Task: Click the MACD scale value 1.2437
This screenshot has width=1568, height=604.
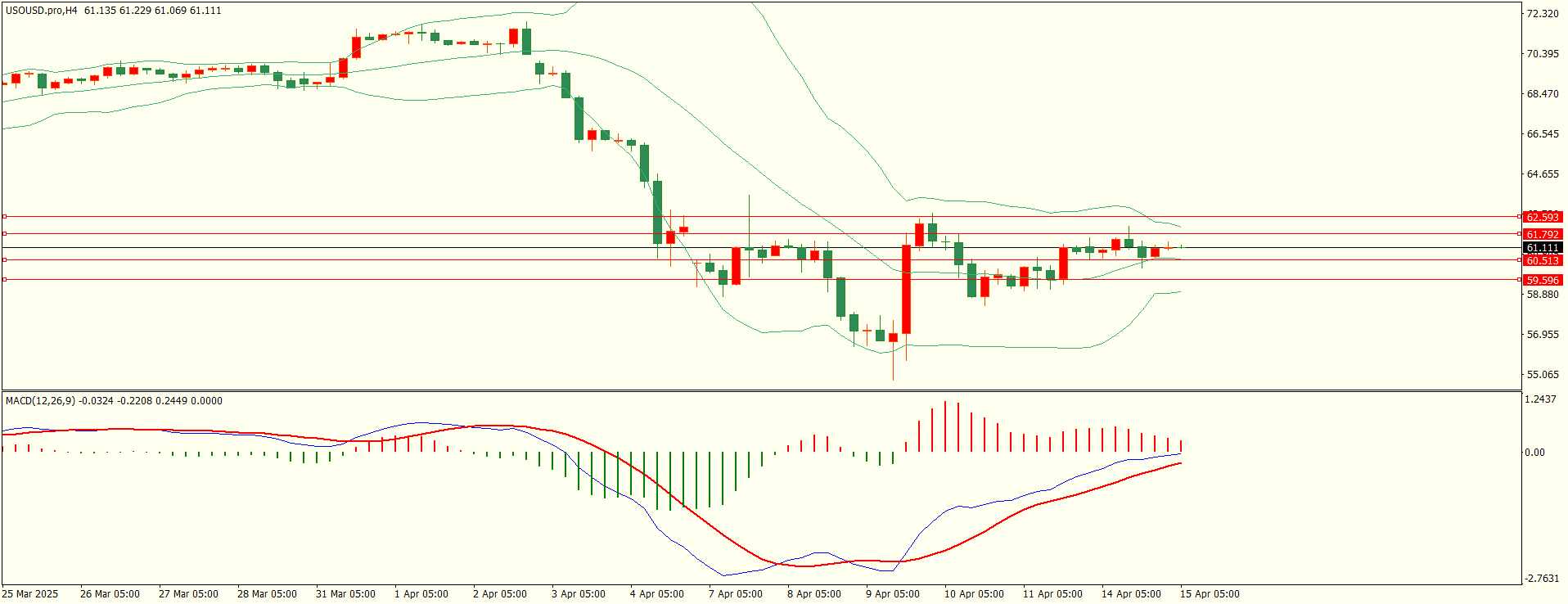Action: tap(1541, 399)
